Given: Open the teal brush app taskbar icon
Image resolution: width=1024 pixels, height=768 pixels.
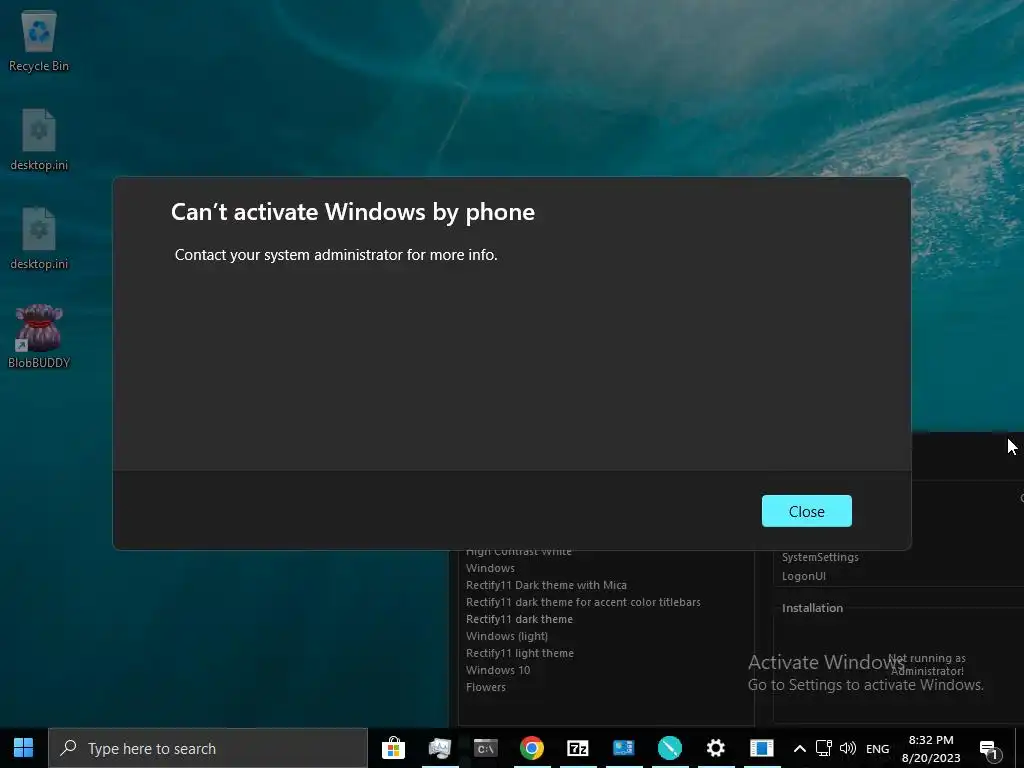Looking at the screenshot, I should pyautogui.click(x=669, y=748).
